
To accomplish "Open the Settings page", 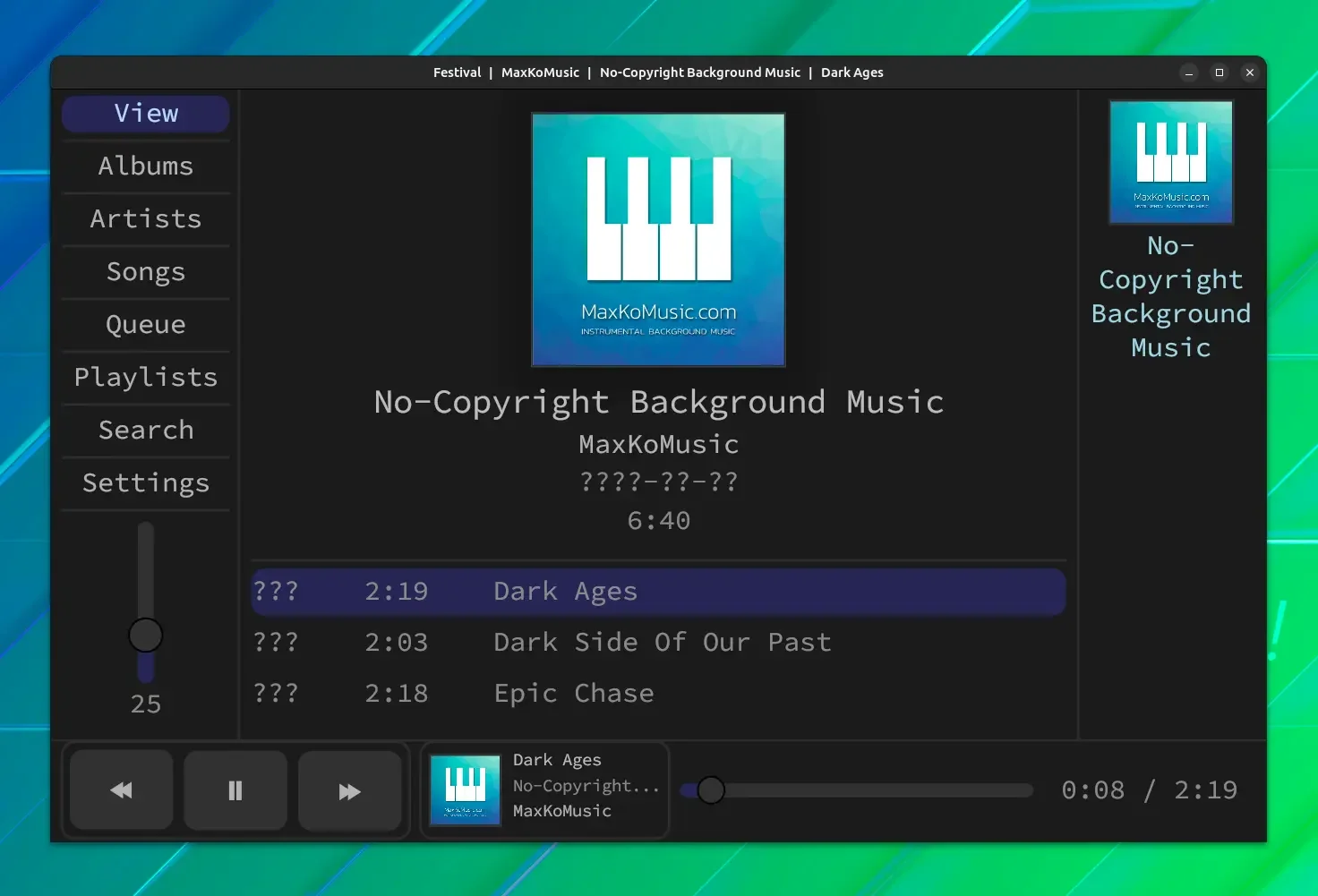I will pyautogui.click(x=146, y=483).
